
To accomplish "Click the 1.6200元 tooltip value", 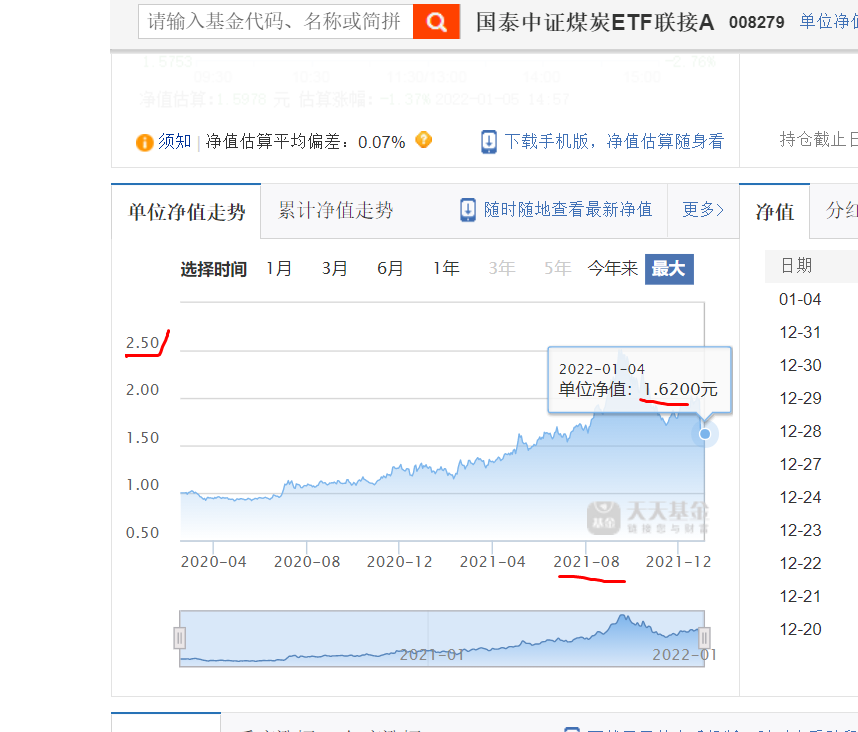I will point(680,389).
